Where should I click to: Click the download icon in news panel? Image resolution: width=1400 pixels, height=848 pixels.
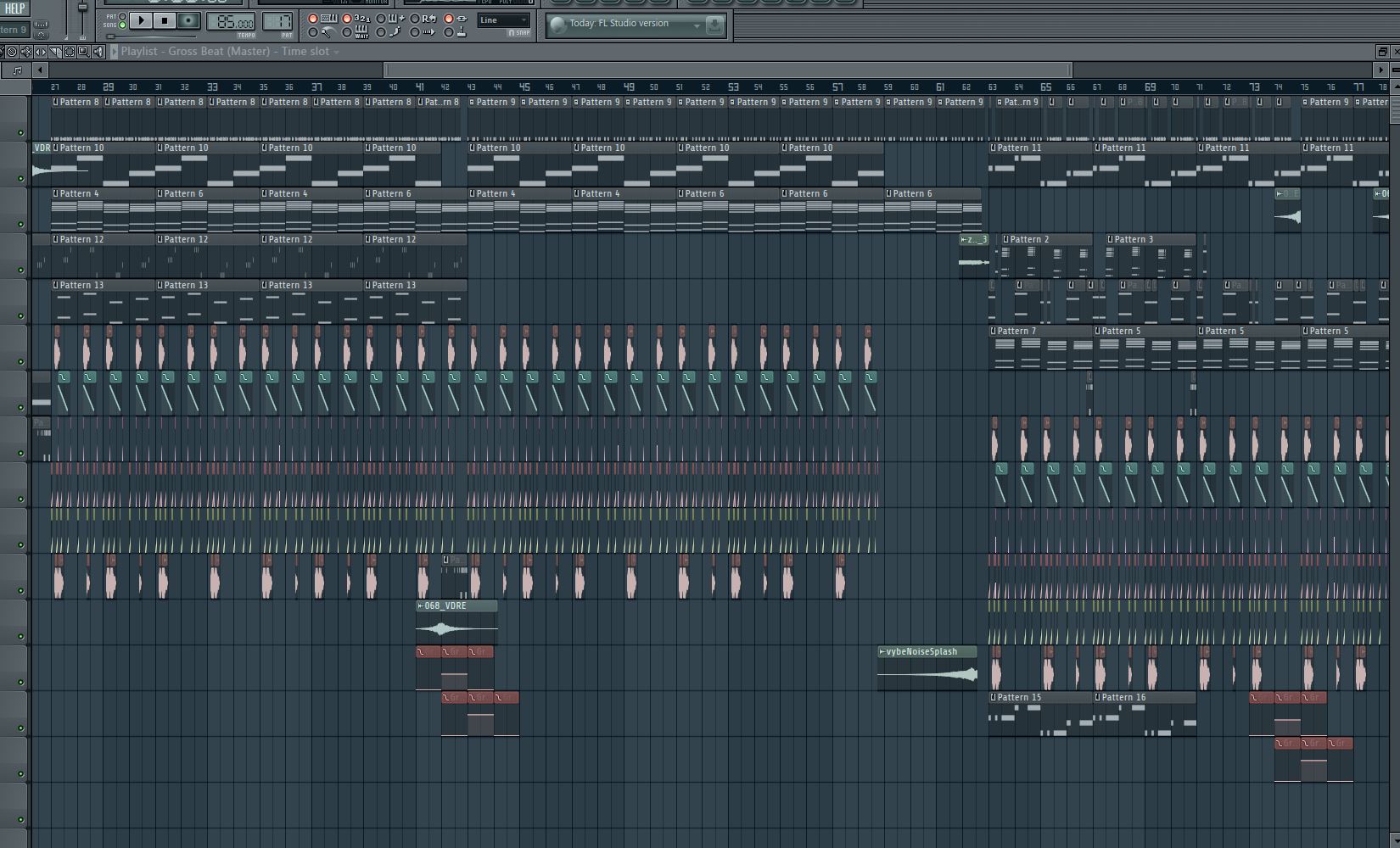(x=714, y=25)
